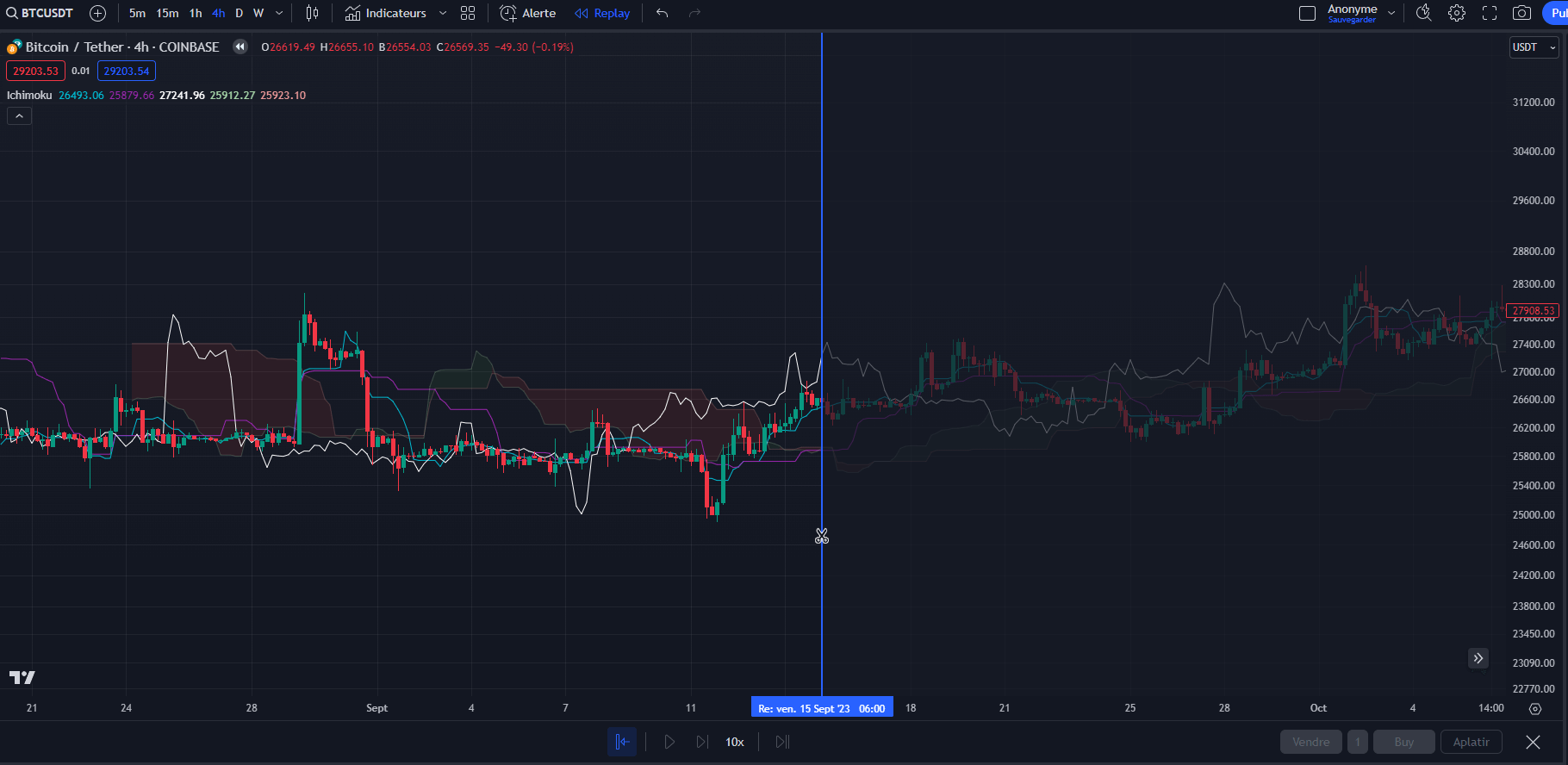Viewport: 1568px width, 765px height.
Task: Click the Aplatir flatten position button
Action: tap(1472, 742)
